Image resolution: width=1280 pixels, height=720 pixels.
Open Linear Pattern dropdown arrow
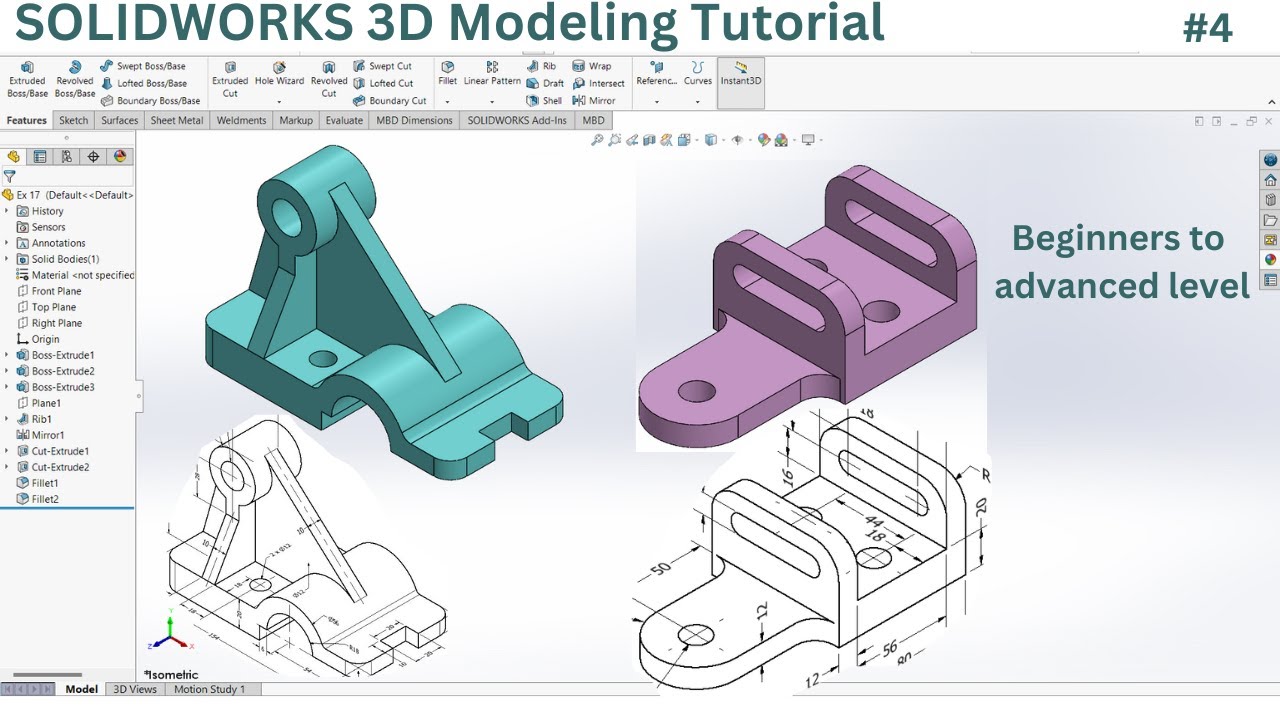coord(492,101)
